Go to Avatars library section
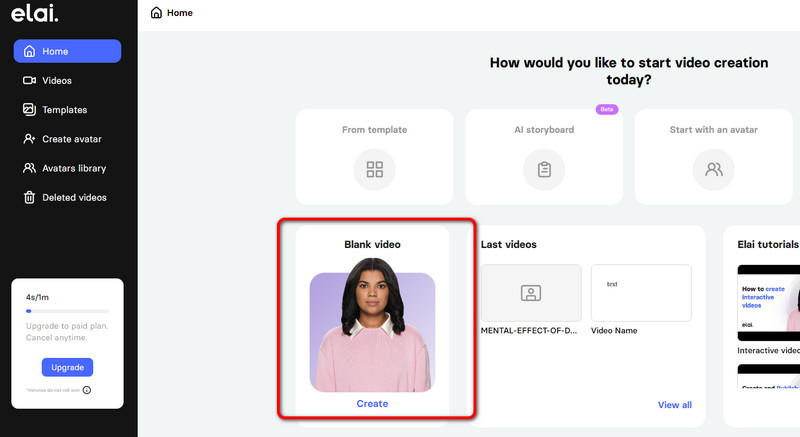 pos(73,168)
